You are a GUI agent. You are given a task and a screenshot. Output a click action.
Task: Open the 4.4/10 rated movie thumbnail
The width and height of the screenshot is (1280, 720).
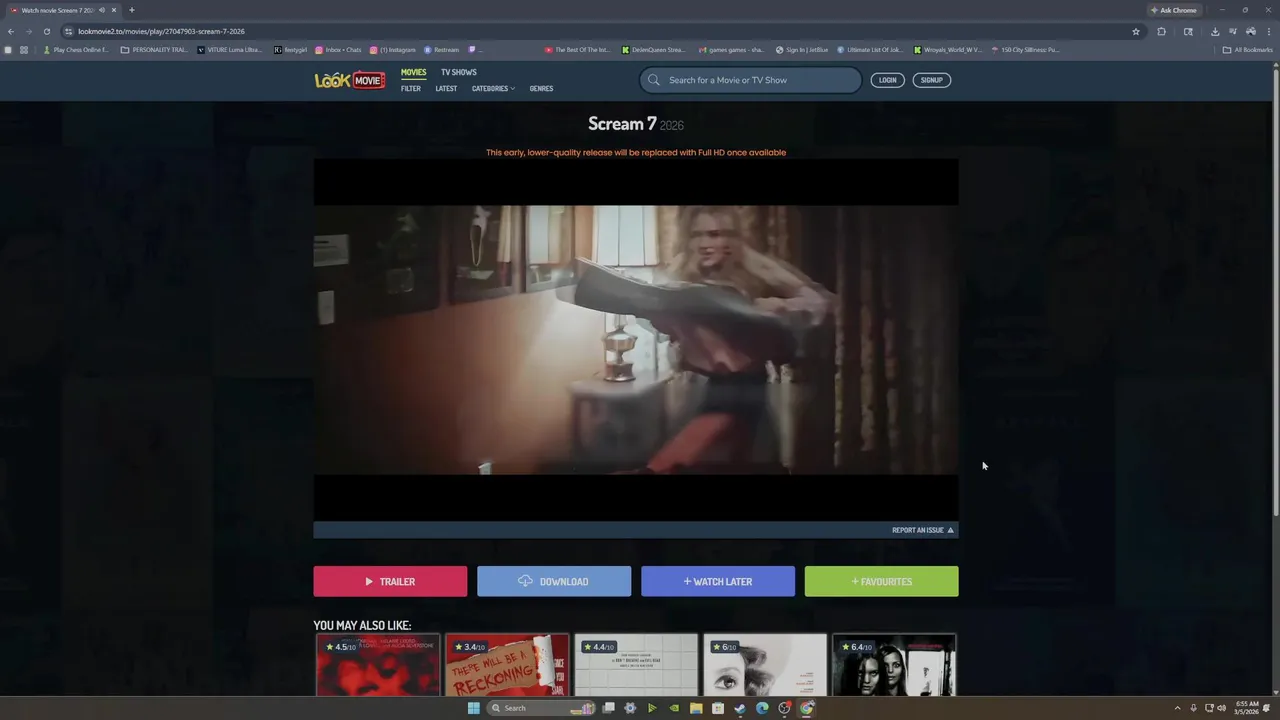[x=636, y=665]
